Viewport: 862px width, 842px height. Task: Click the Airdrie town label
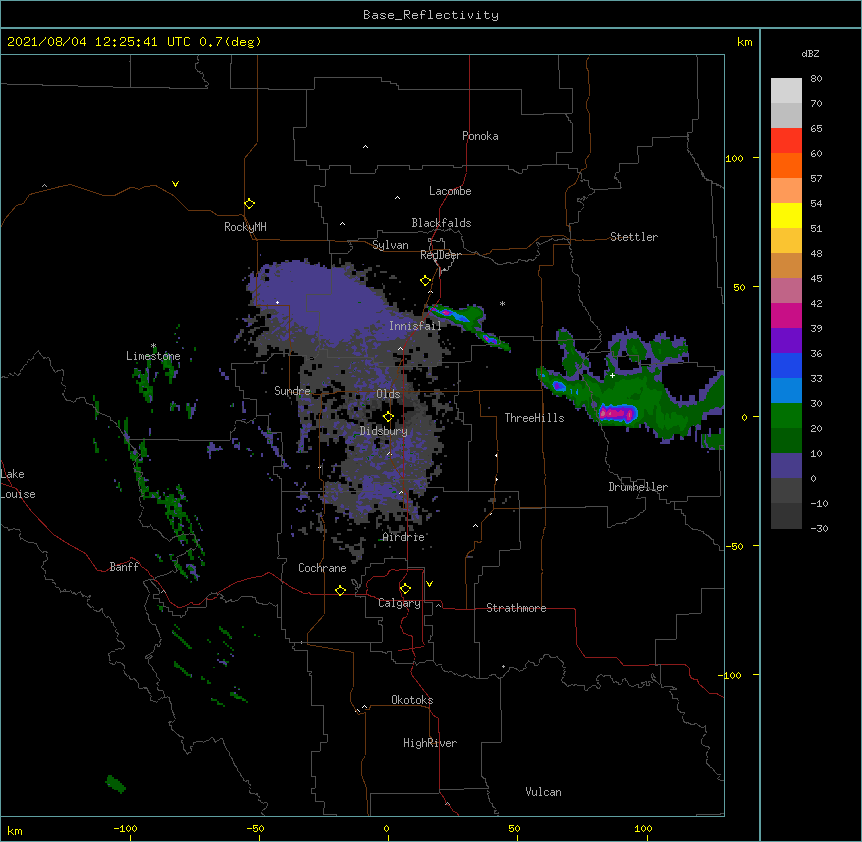point(404,537)
